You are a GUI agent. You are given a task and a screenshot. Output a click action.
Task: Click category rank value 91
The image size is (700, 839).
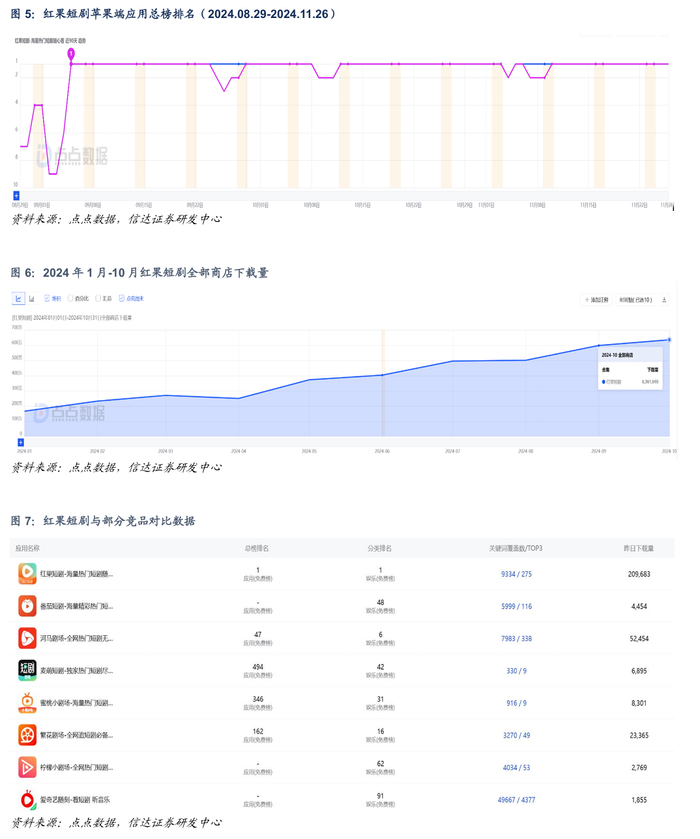[x=381, y=796]
